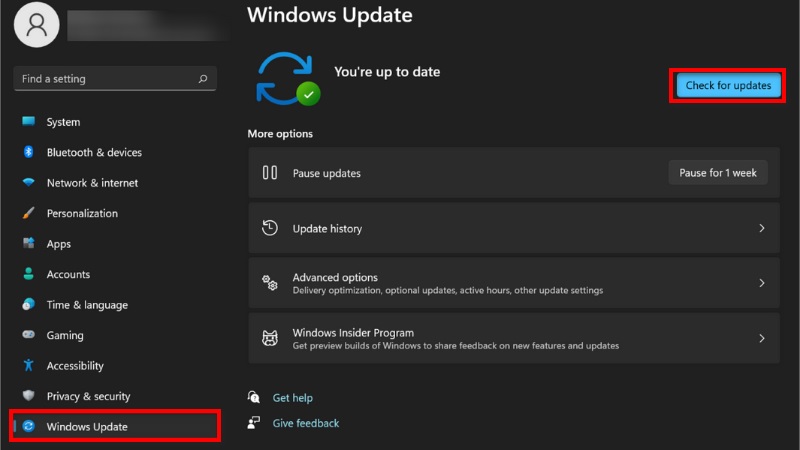Click the Accessibility figure icon
800x450 pixels.
[x=29, y=365]
